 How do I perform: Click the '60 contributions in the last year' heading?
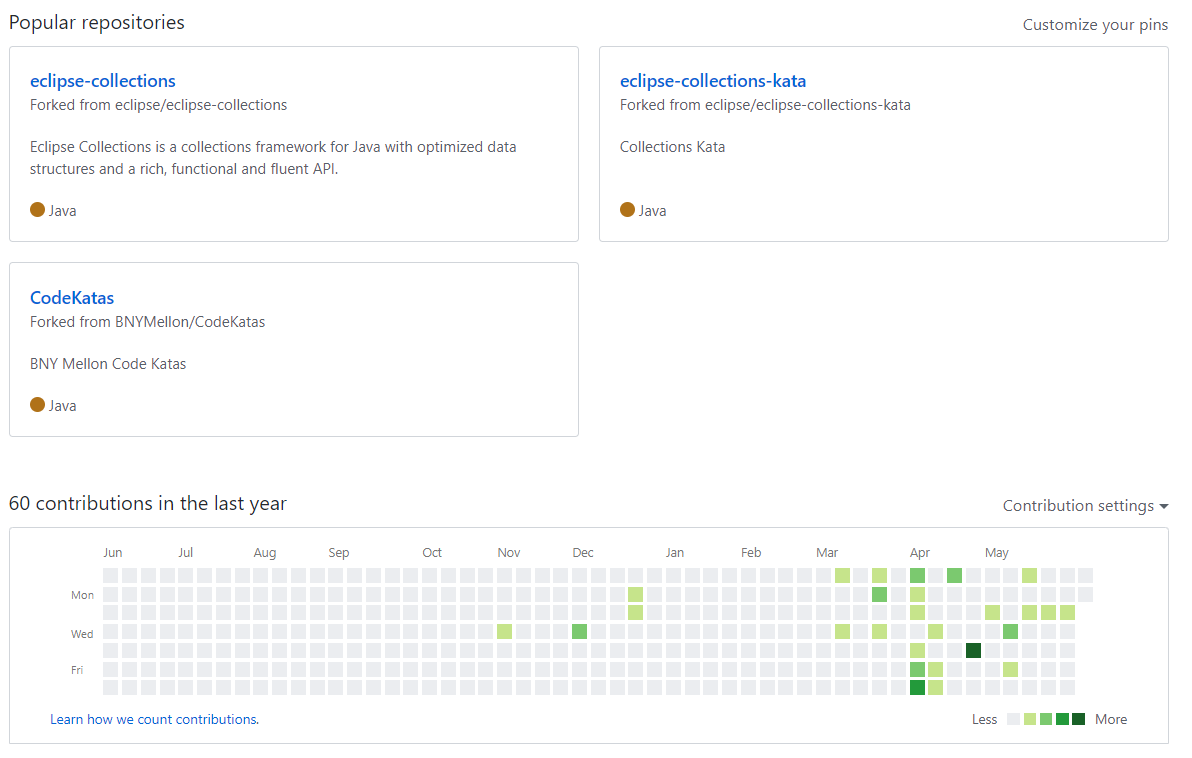147,503
